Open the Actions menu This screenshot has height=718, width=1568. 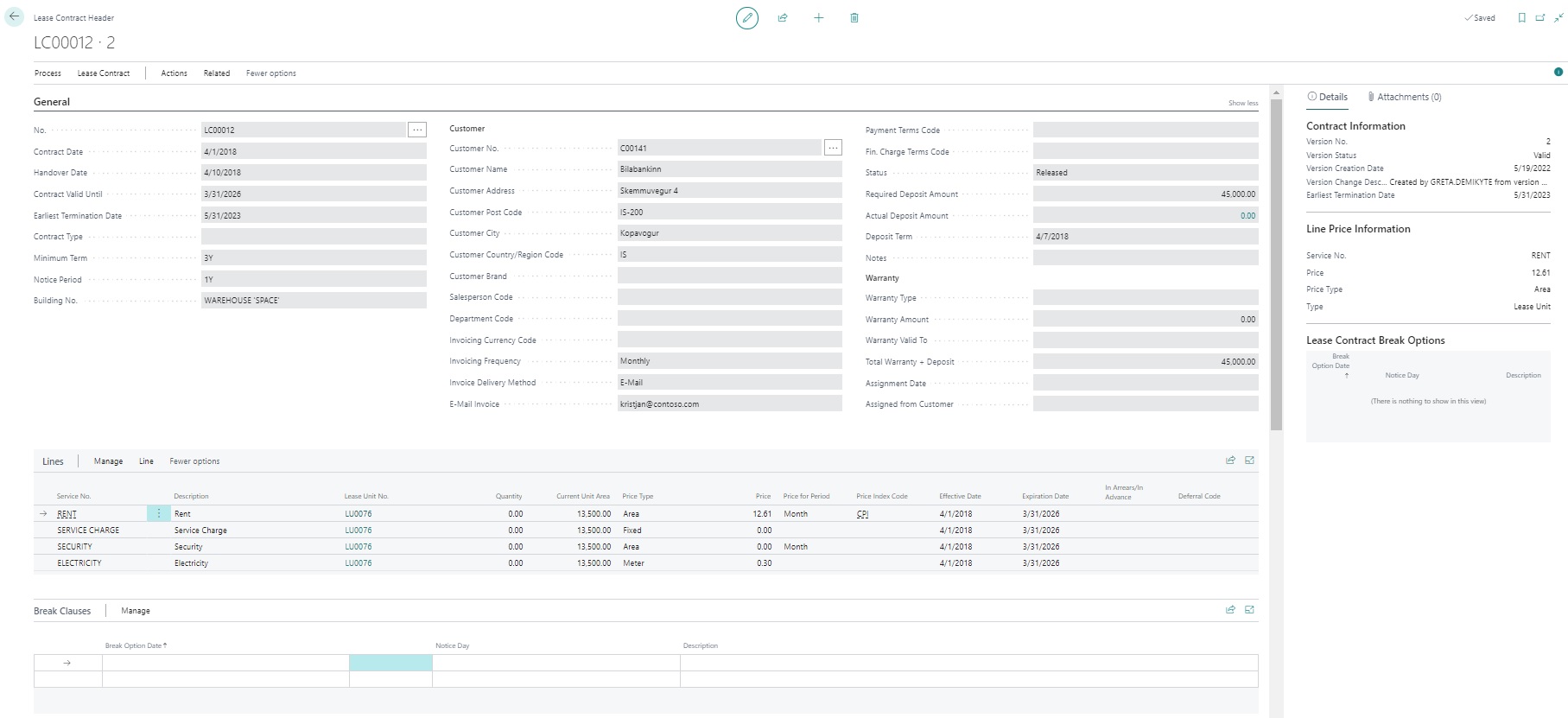pyautogui.click(x=174, y=73)
